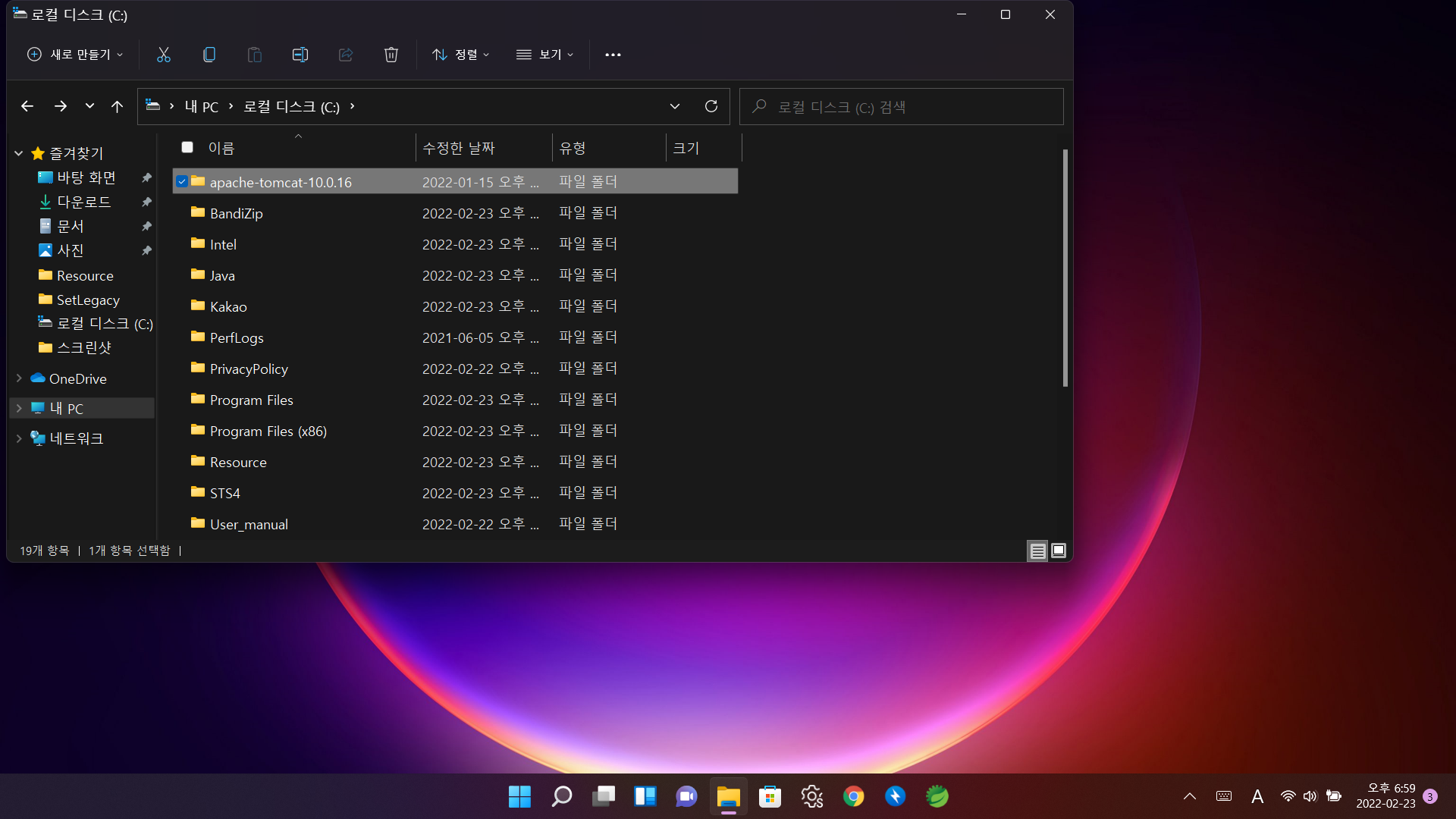Collapse the 즐겨찾기 favorites section
This screenshot has height=819, width=1456.
coord(19,153)
